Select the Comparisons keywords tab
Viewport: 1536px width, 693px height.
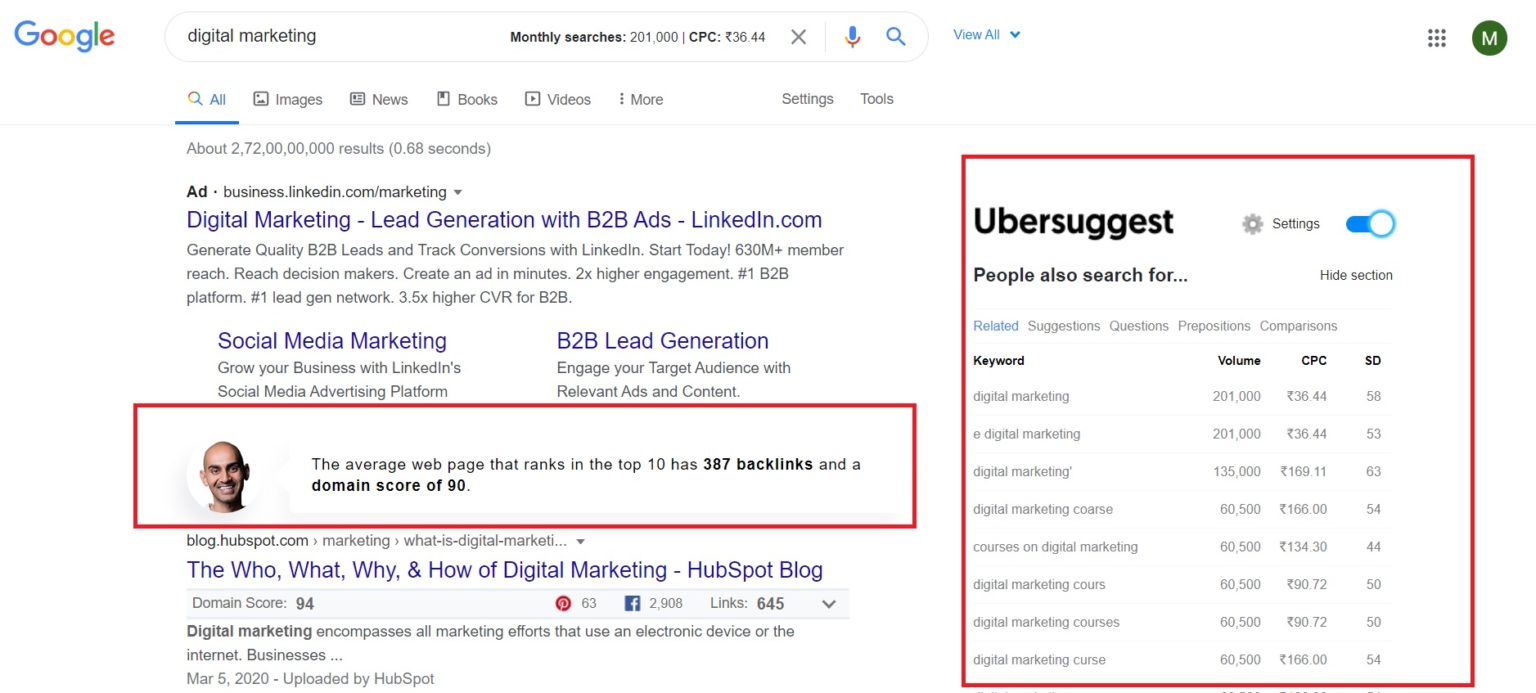click(x=1298, y=326)
